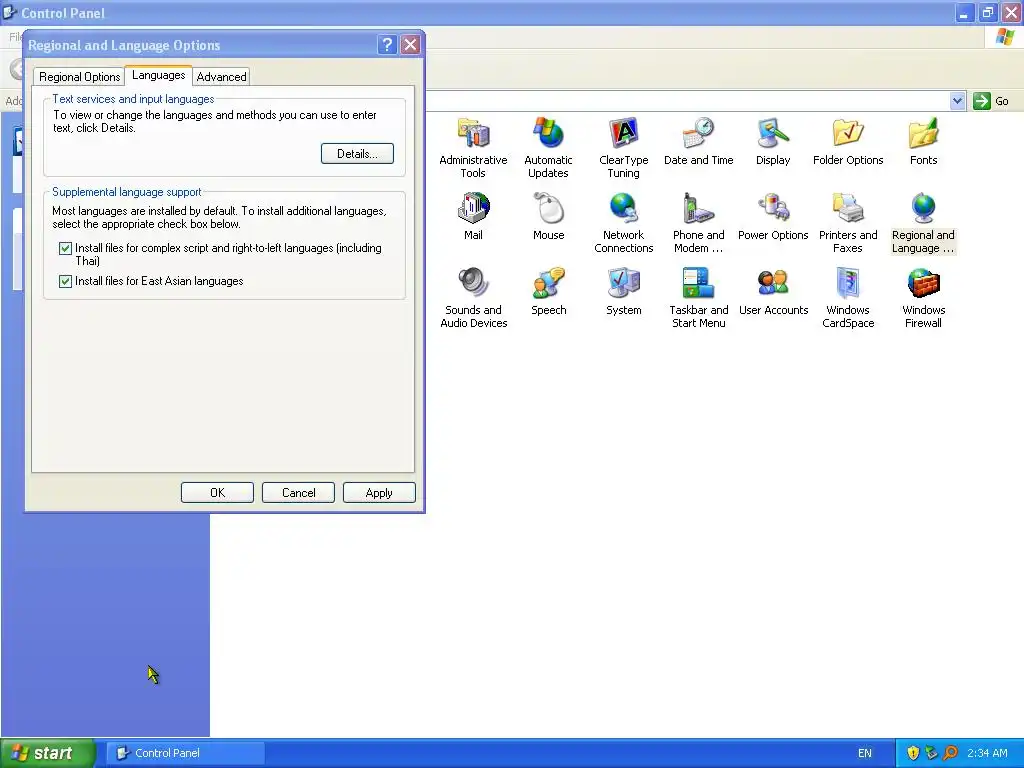Switch to the Advanced tab
The image size is (1024, 768).
pyautogui.click(x=221, y=76)
